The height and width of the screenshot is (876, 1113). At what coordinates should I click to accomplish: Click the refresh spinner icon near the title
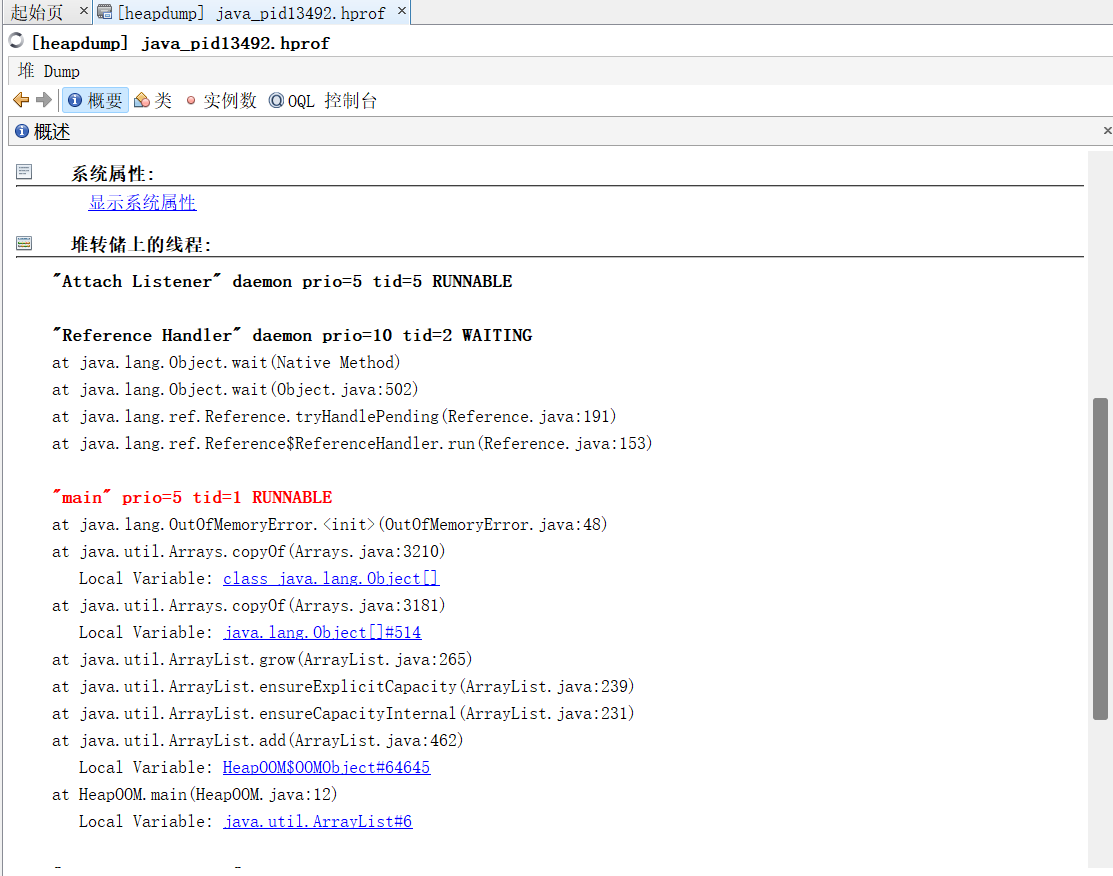[x=16, y=41]
